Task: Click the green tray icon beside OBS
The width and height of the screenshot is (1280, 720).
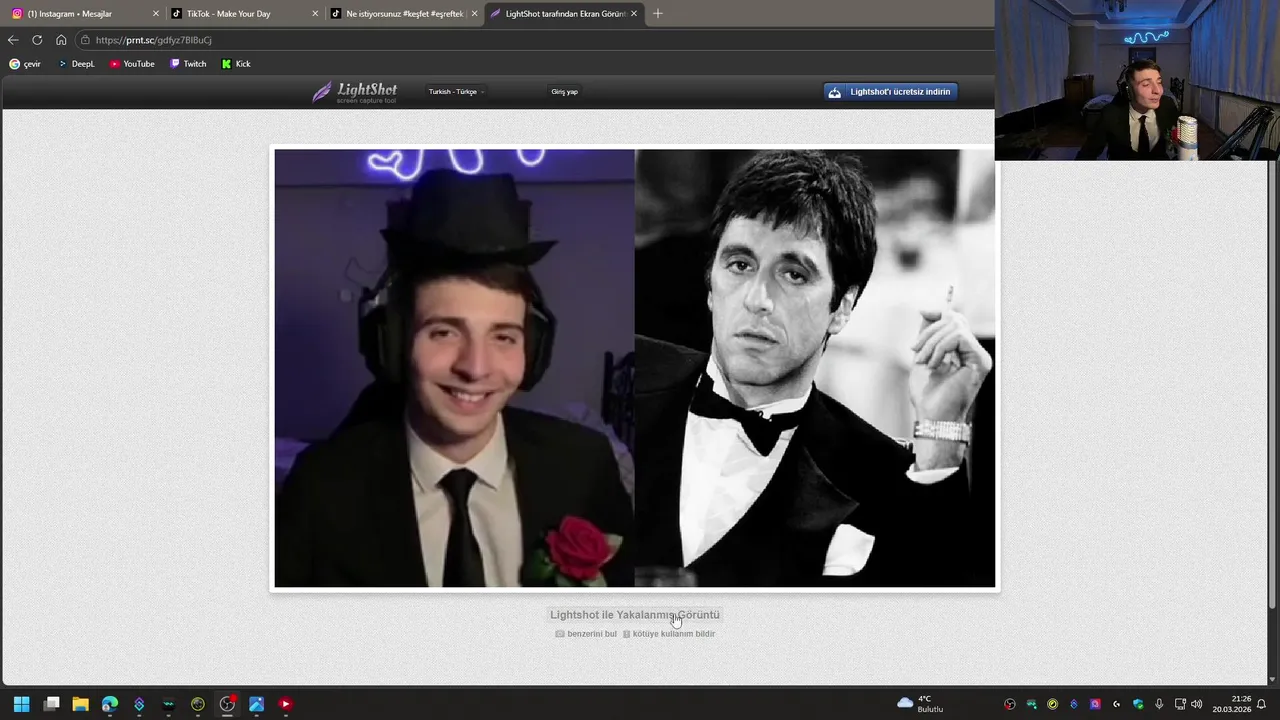Action: pyautogui.click(x=1031, y=704)
